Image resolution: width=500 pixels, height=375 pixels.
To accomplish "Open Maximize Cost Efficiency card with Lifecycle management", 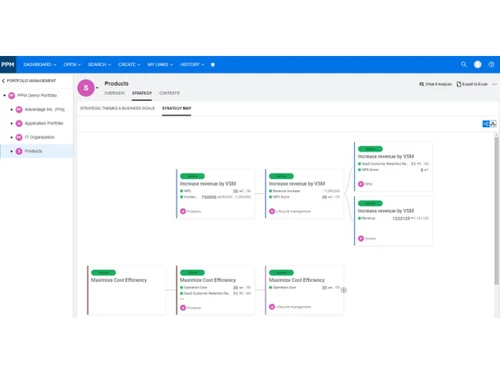I will pyautogui.click(x=304, y=290).
